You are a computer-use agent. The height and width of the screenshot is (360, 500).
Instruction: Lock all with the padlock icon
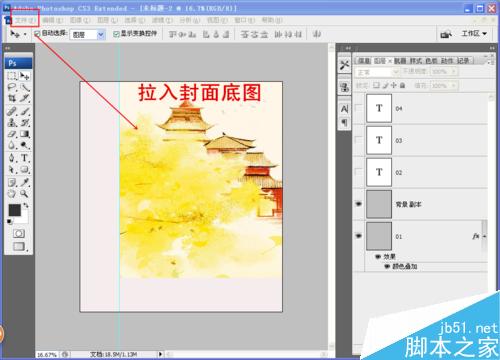pyautogui.click(x=402, y=86)
